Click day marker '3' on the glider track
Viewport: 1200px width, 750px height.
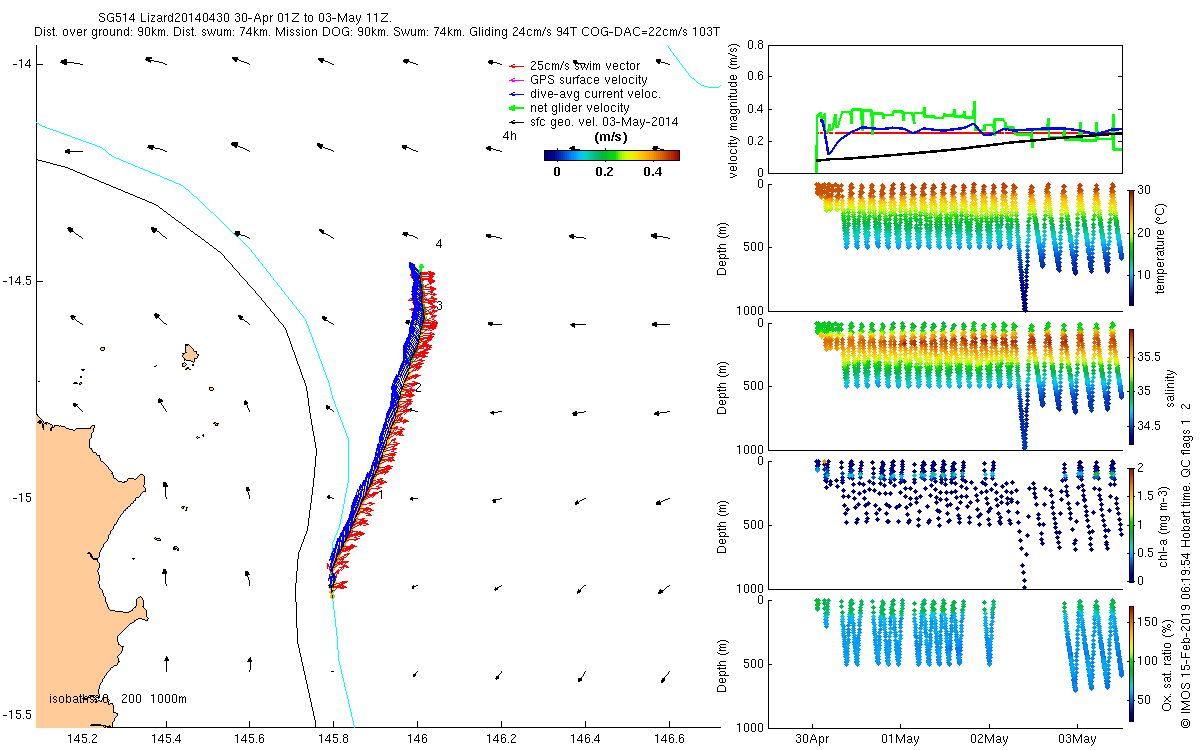[439, 305]
